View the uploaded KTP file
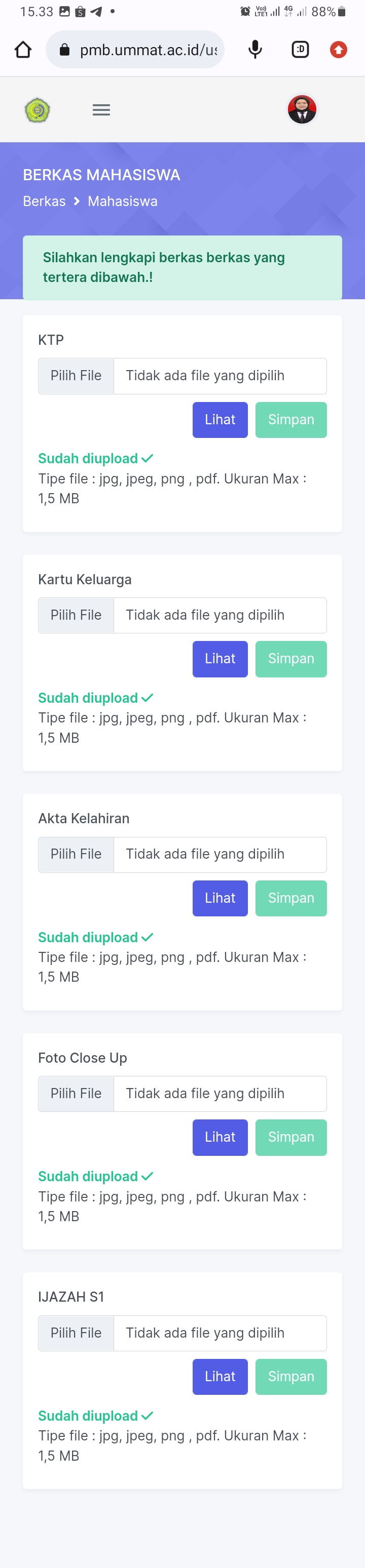This screenshot has width=365, height=1568. click(x=220, y=419)
